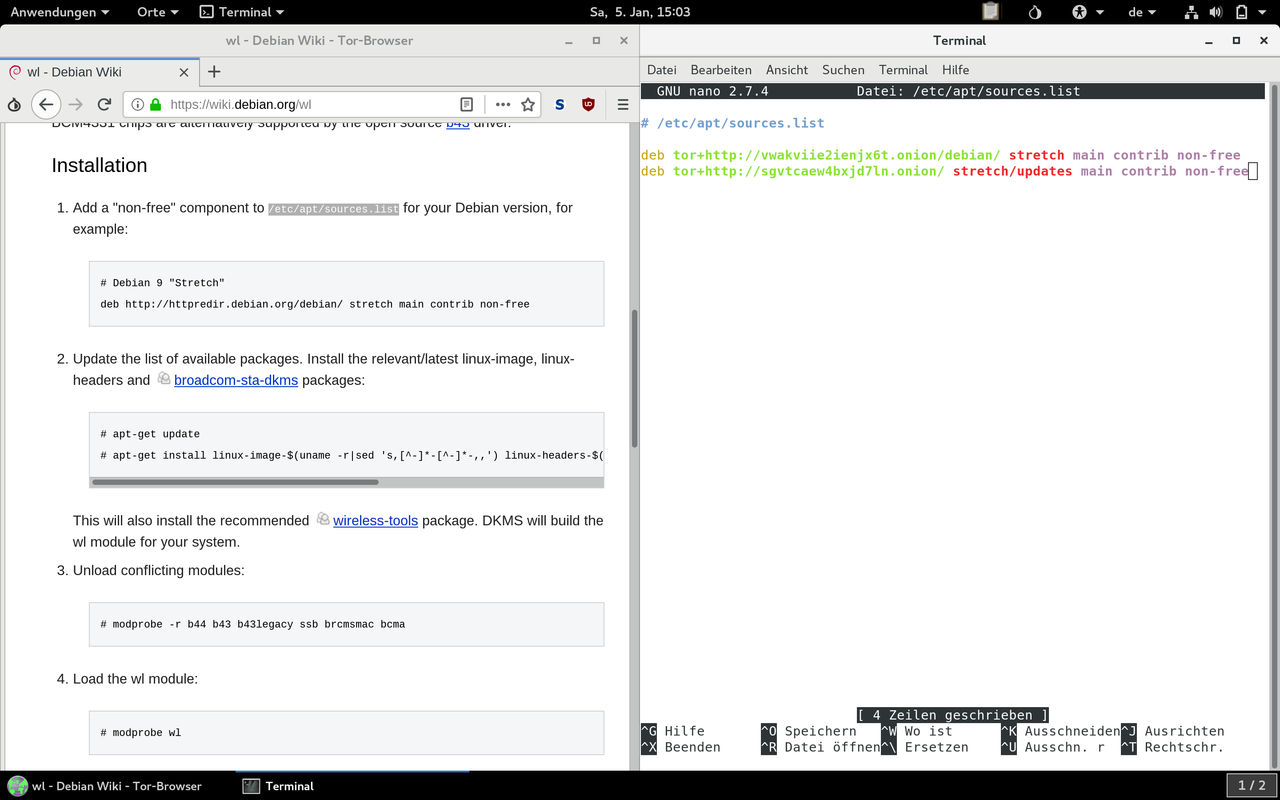Click the # modprobe wl code line
This screenshot has width=1280, height=800.
(x=140, y=733)
